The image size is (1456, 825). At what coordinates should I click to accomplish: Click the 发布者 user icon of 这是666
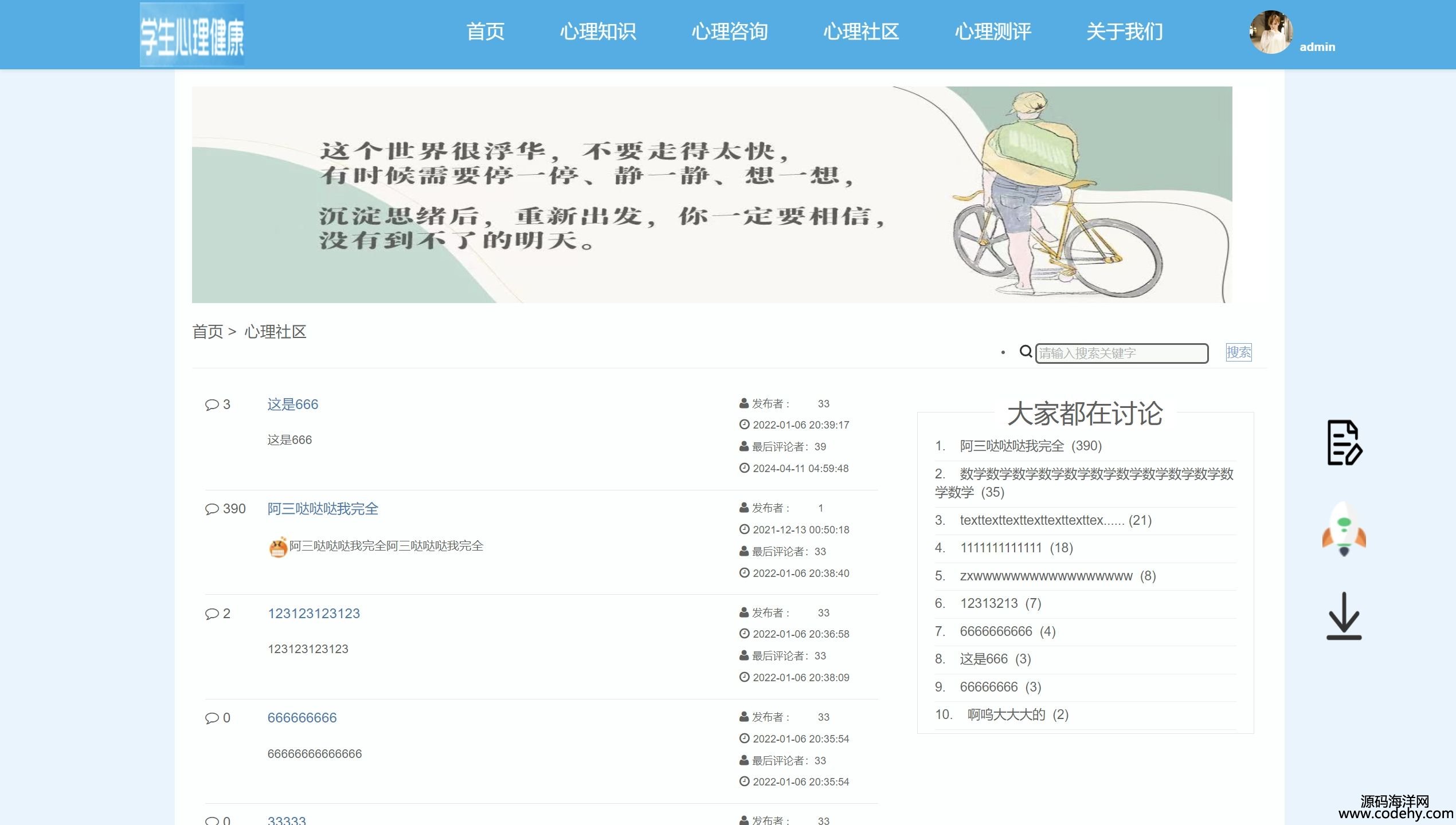(744, 403)
